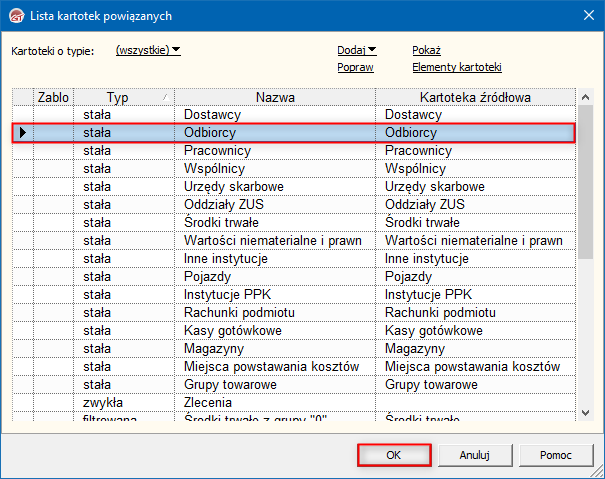The image size is (605, 479).
Task: Sort by the Typ column header
Action: tap(118, 97)
